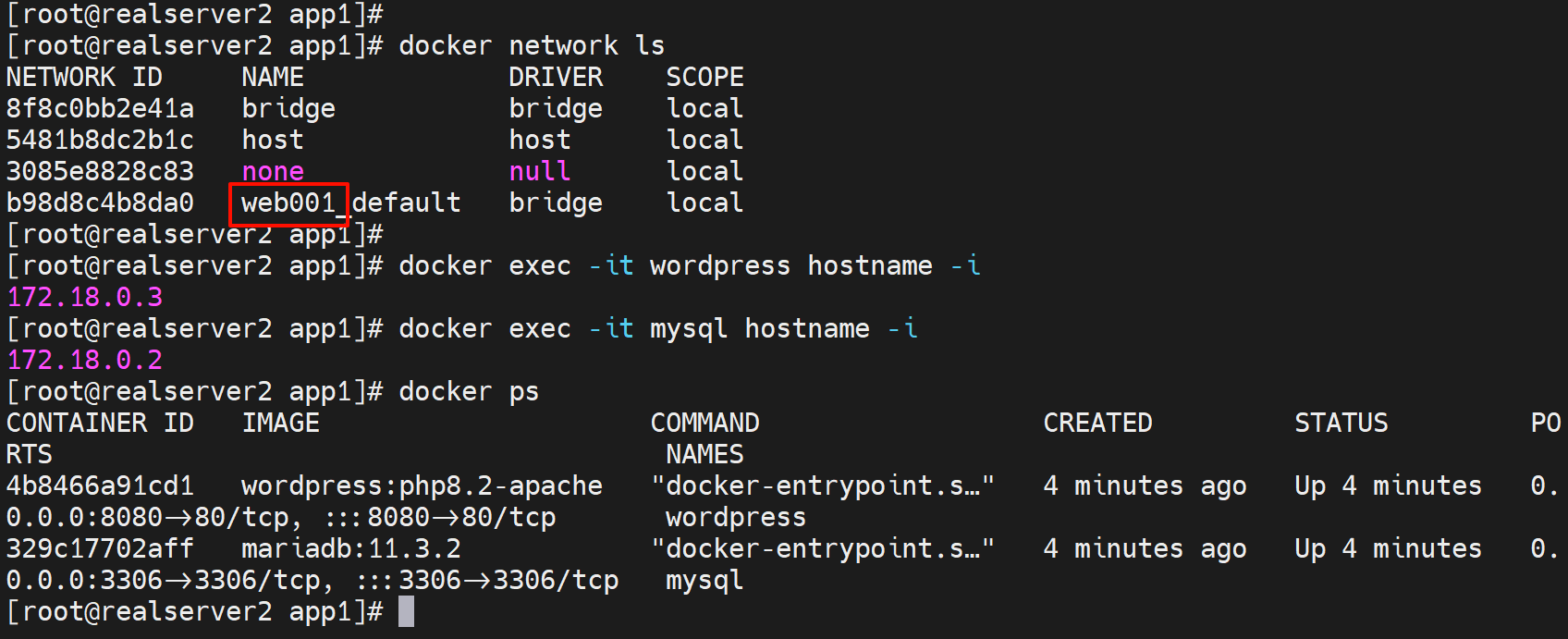Click the network ID 8f8c0bb2e41a
This screenshot has height=639, width=1568.
point(100,109)
